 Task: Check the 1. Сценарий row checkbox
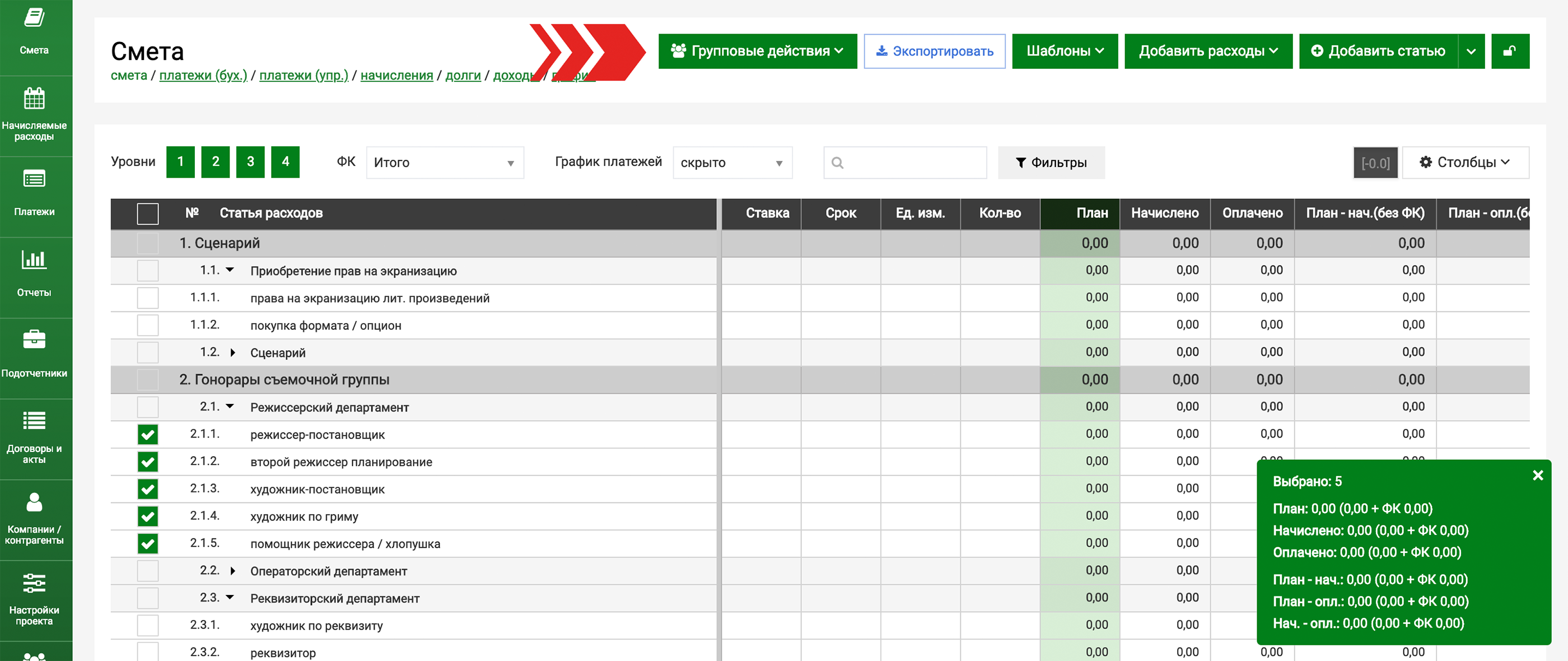[148, 244]
